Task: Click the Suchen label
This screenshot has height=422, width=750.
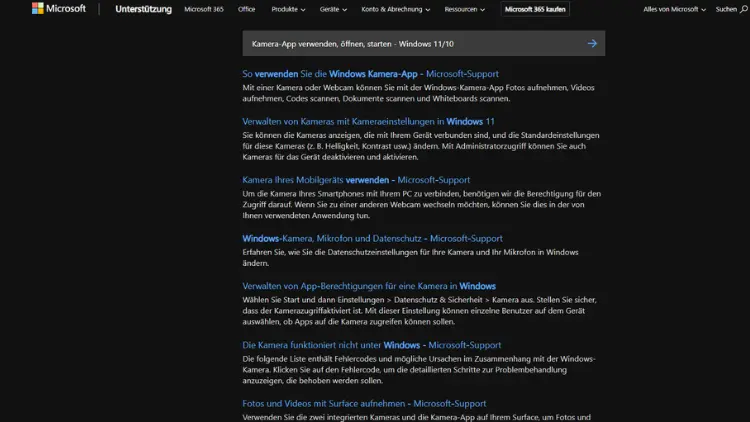Action: (726, 9)
